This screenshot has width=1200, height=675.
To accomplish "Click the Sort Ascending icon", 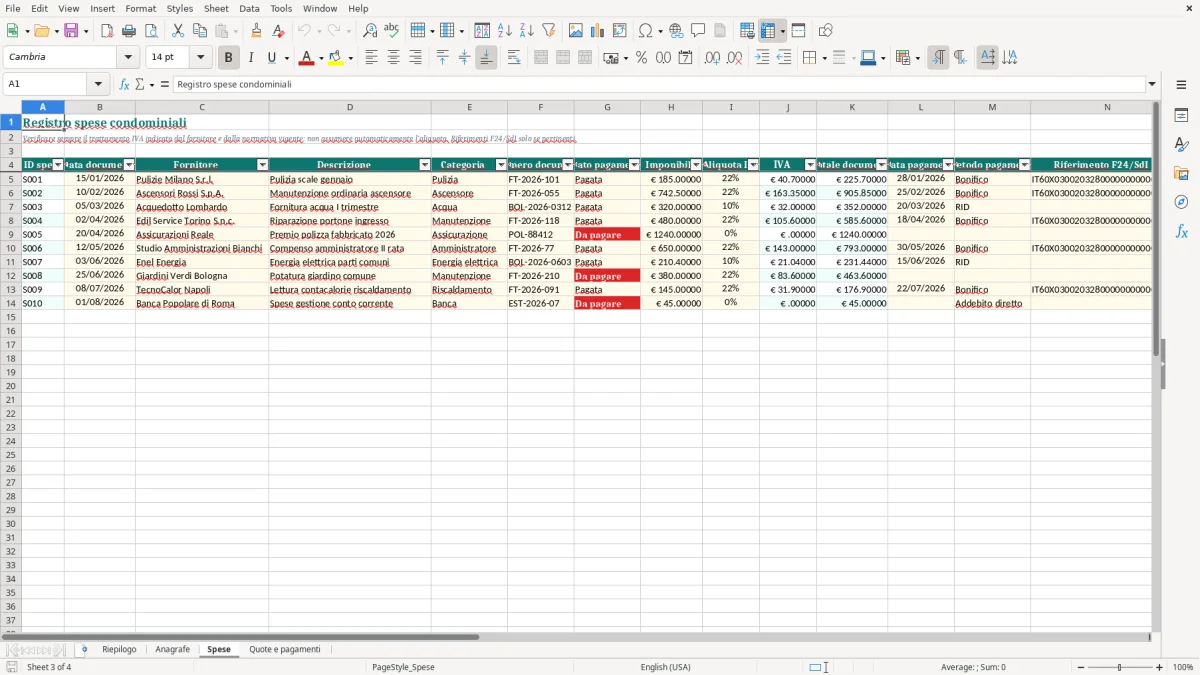I will click(504, 31).
